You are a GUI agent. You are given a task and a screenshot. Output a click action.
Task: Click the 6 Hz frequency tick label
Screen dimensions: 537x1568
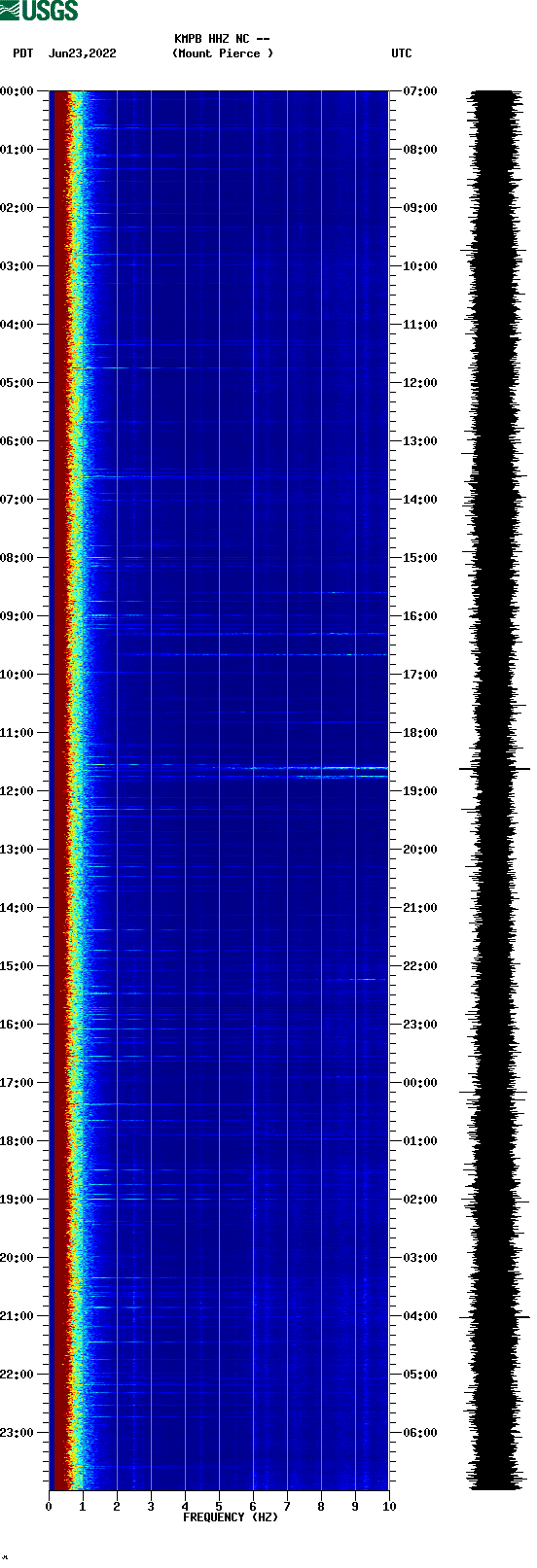pos(253,1507)
